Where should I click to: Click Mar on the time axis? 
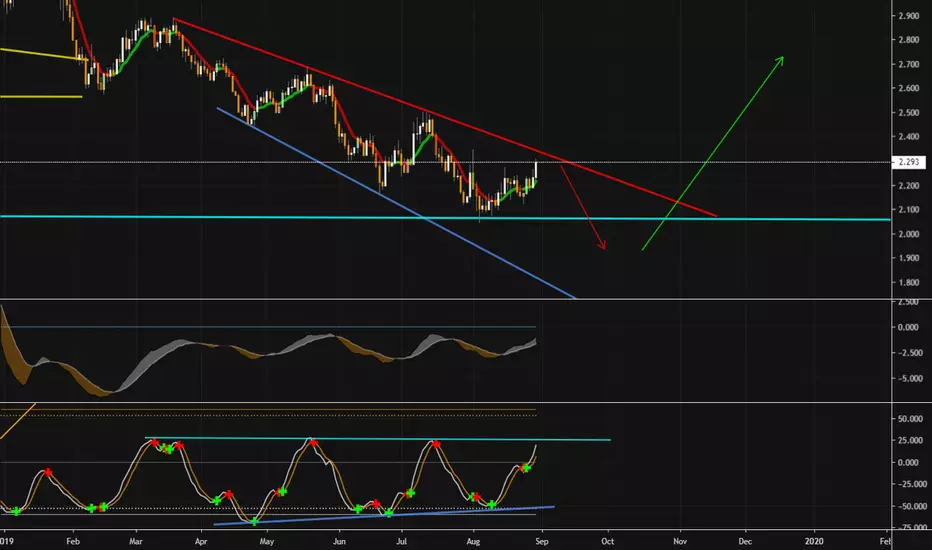pyautogui.click(x=136, y=541)
